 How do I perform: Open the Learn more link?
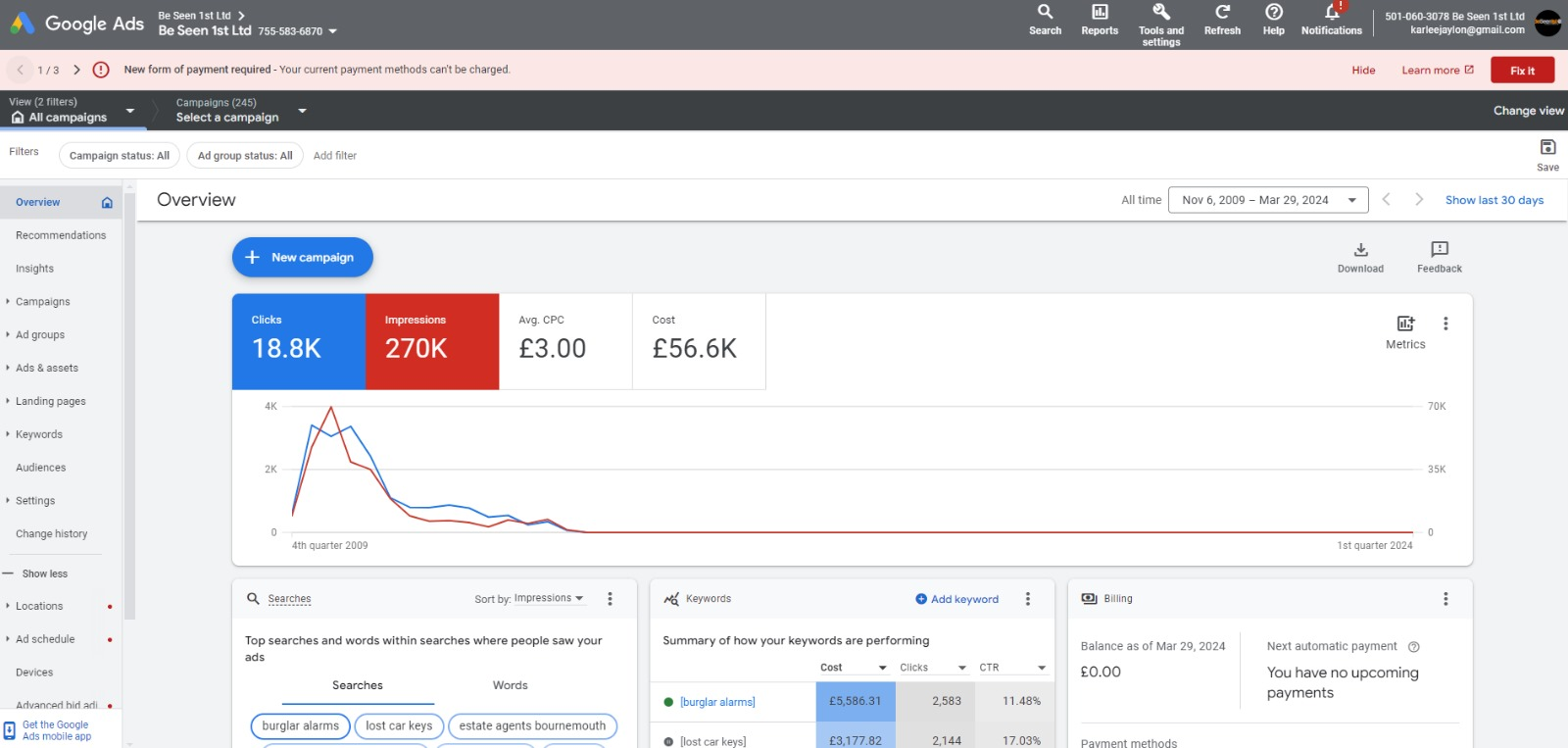click(x=1437, y=71)
